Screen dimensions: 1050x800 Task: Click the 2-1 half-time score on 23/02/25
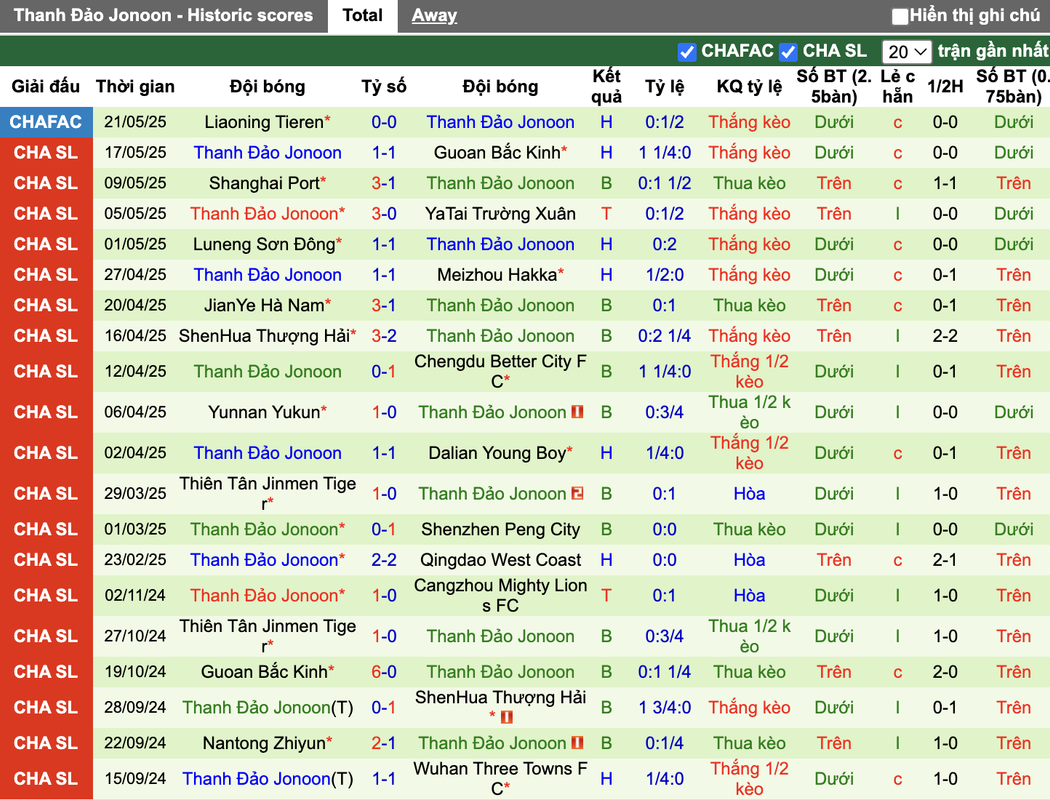click(945, 560)
